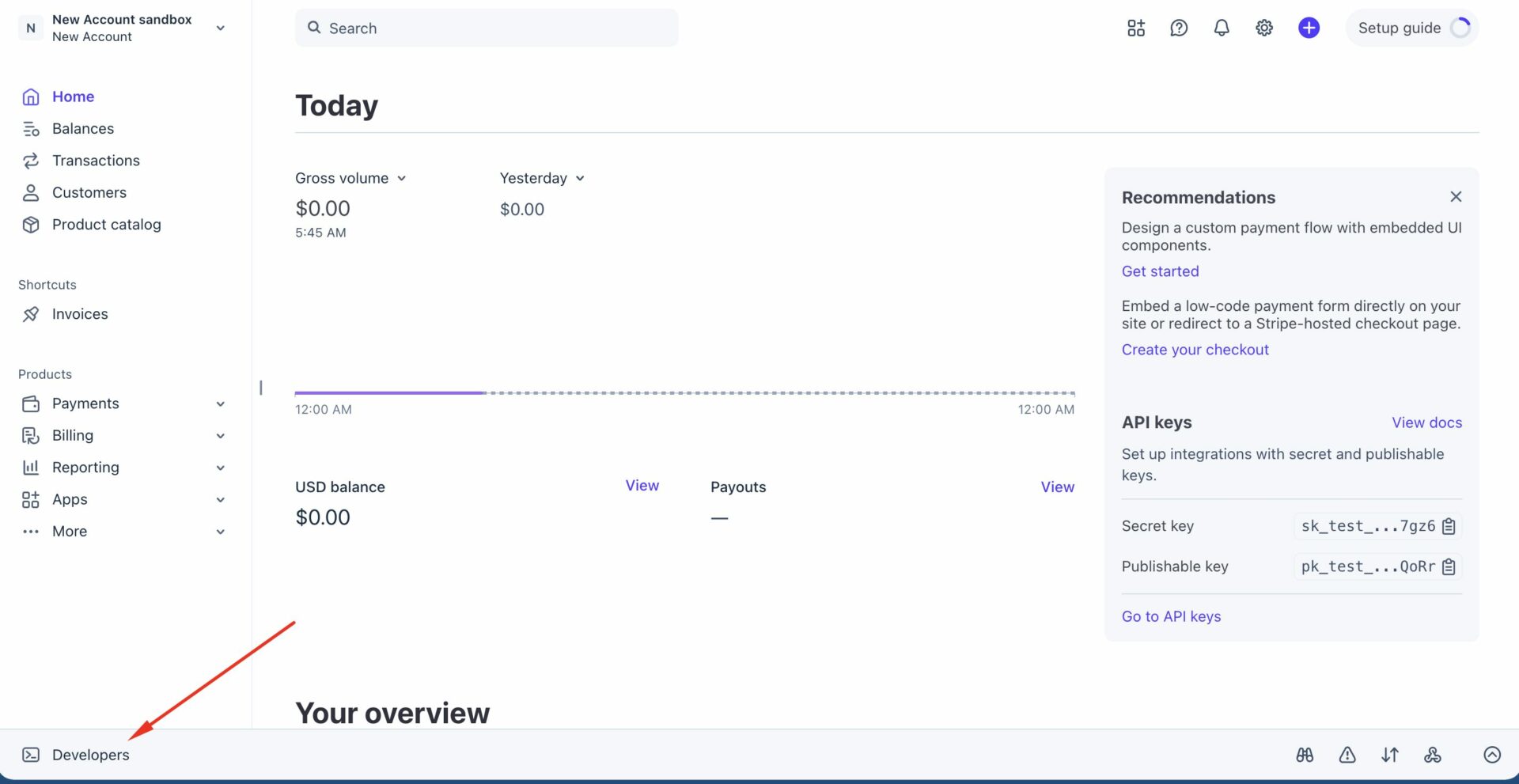1519x784 pixels.
Task: Click the $0.00 amount under Gross volume
Action: (x=323, y=209)
